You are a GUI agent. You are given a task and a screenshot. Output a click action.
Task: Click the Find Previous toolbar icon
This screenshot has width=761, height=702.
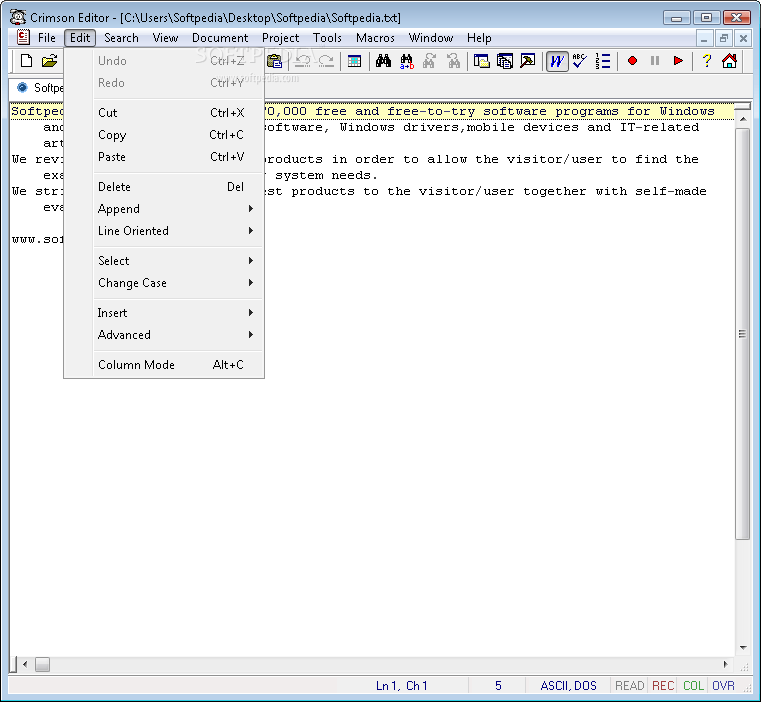pyautogui.click(x=453, y=61)
